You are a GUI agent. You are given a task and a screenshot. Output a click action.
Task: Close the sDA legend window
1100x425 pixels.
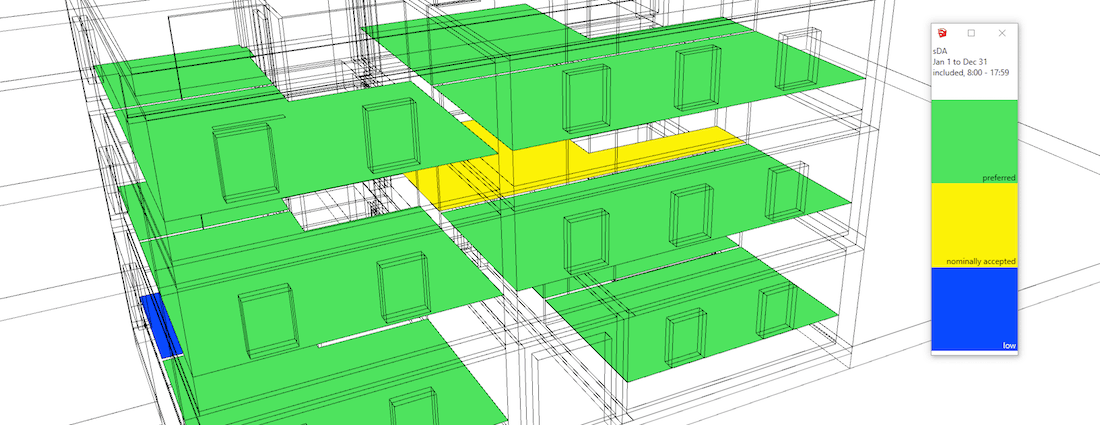[1002, 33]
